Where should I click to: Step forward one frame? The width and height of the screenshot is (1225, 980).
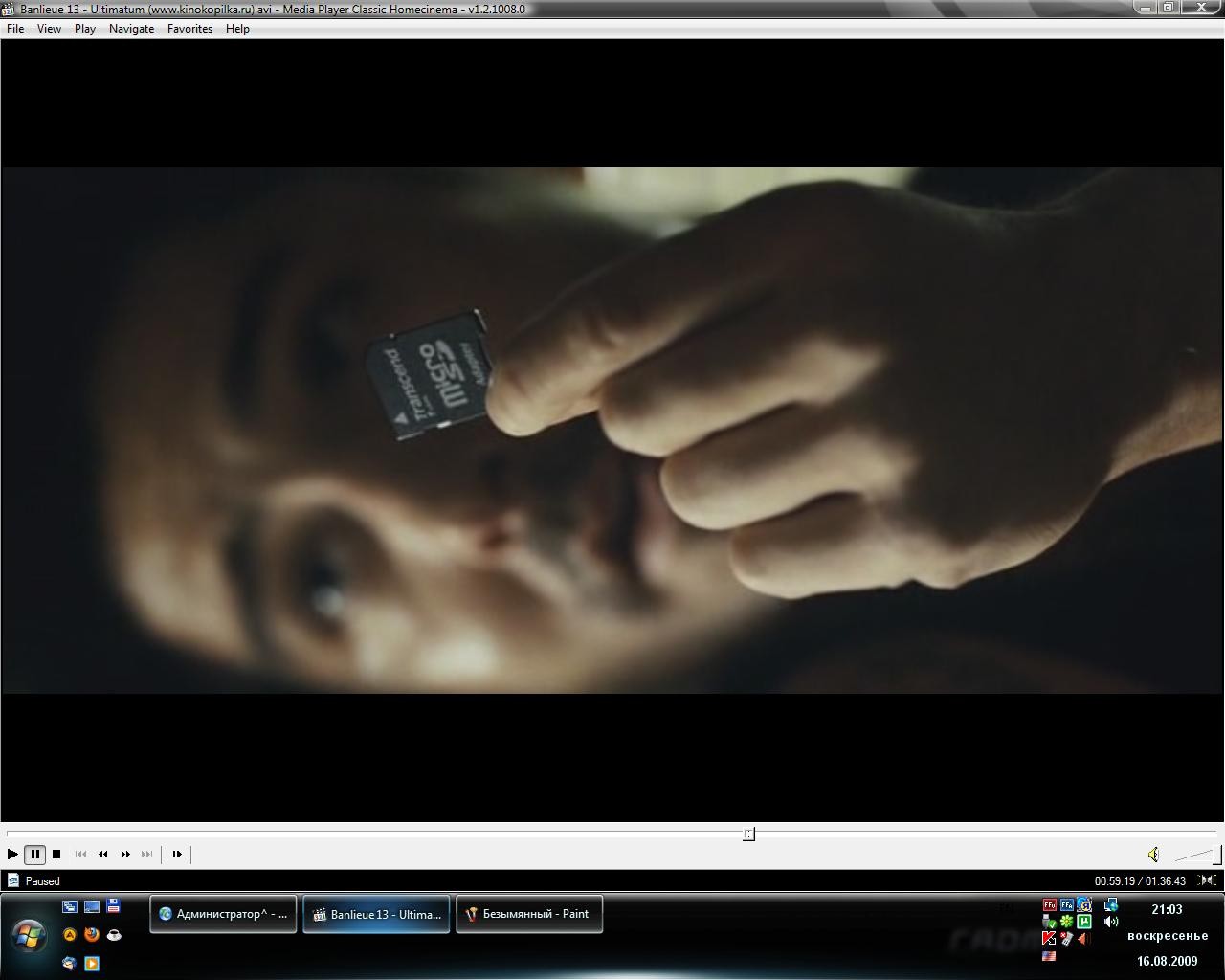click(176, 854)
